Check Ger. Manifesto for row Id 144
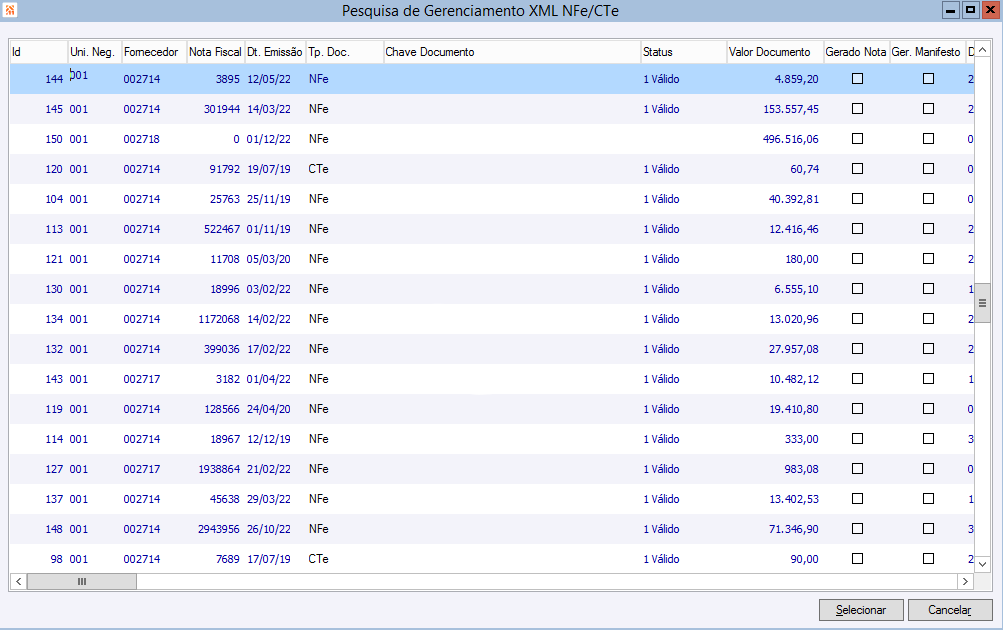This screenshot has width=1003, height=630. 928,79
